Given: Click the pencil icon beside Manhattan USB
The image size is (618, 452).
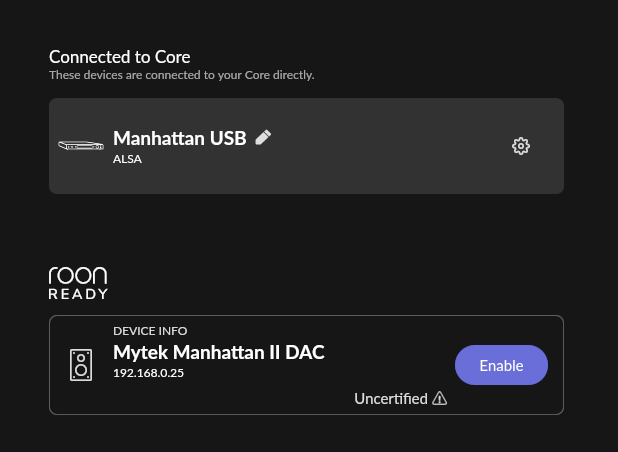Looking at the screenshot, I should (x=263, y=138).
